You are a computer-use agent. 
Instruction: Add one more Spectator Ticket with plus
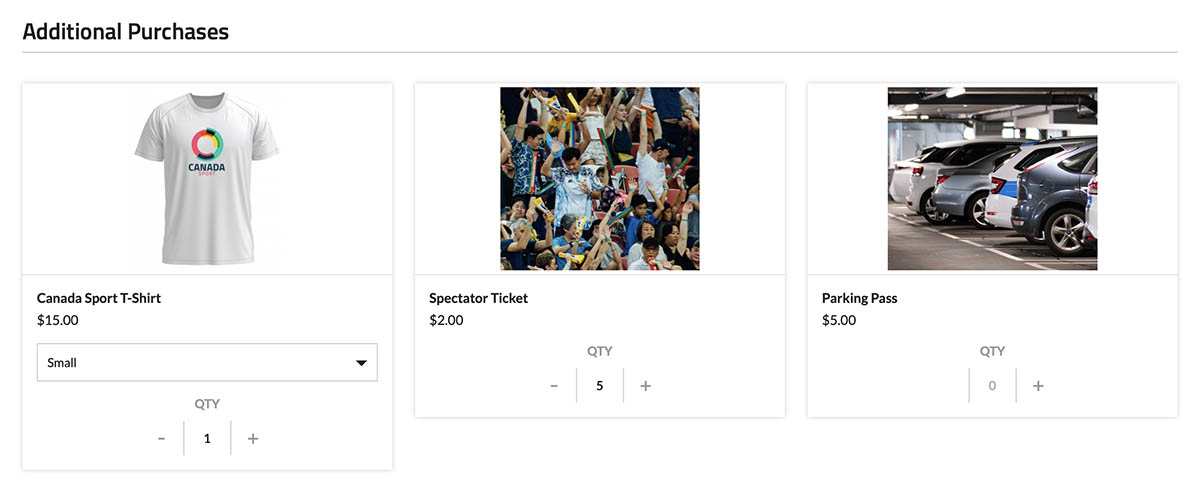click(x=646, y=386)
